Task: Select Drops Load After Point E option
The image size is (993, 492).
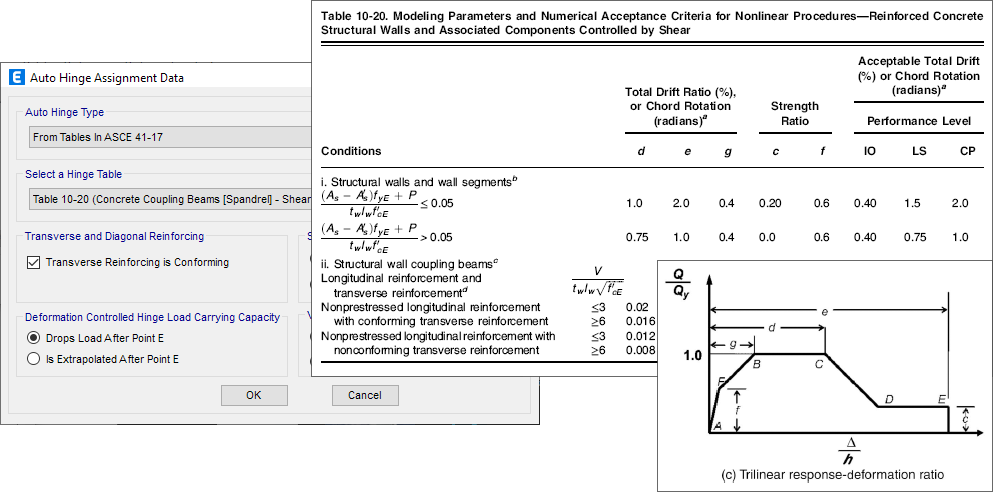Action: 34,337
